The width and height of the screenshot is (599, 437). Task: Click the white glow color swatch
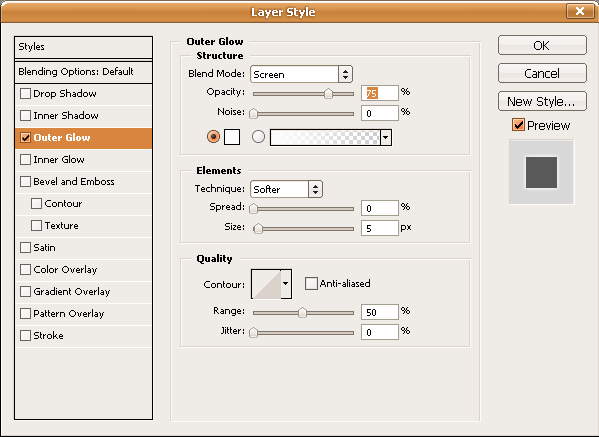point(232,137)
